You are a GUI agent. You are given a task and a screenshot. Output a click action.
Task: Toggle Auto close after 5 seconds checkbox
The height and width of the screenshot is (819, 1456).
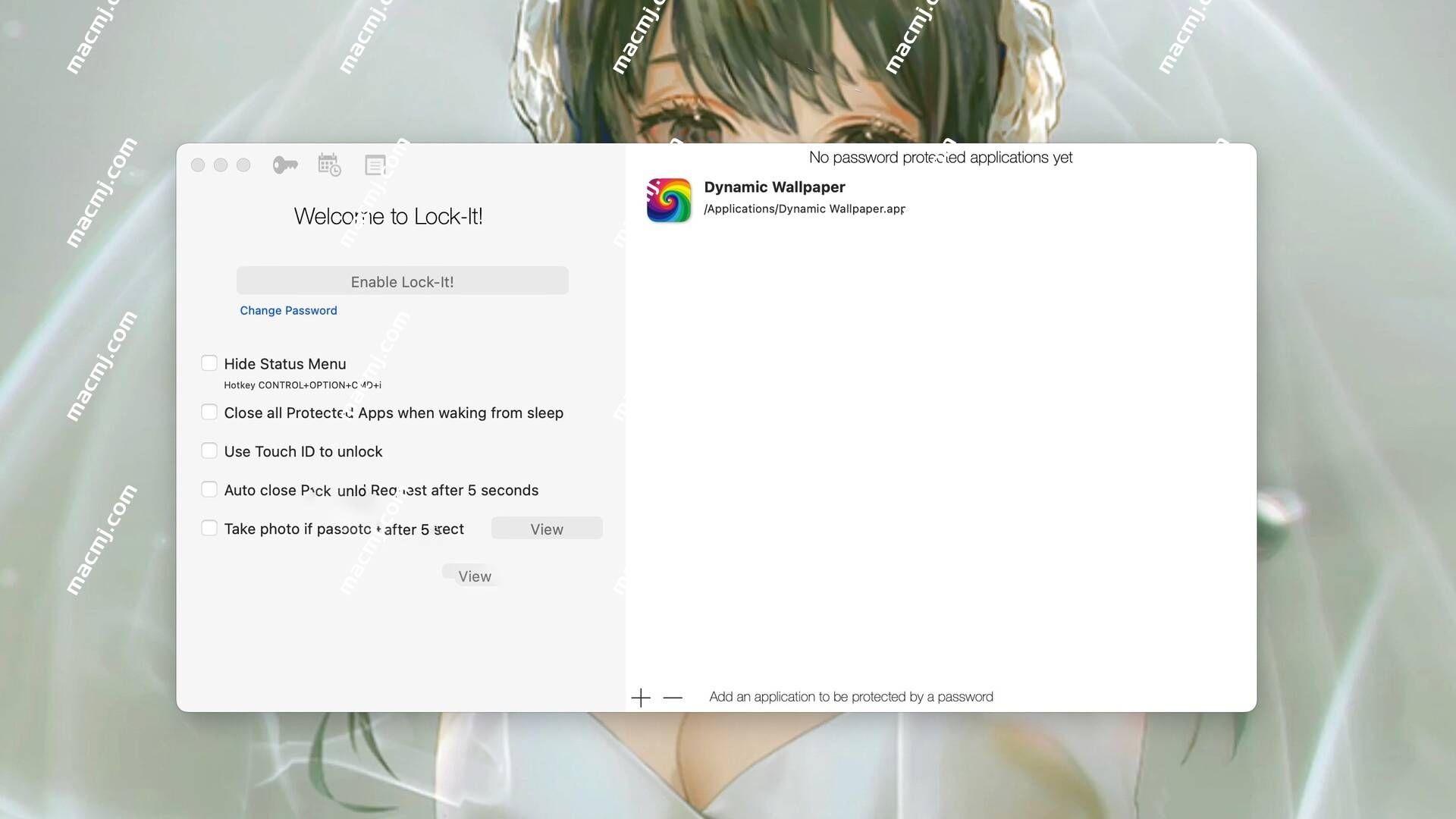click(209, 489)
